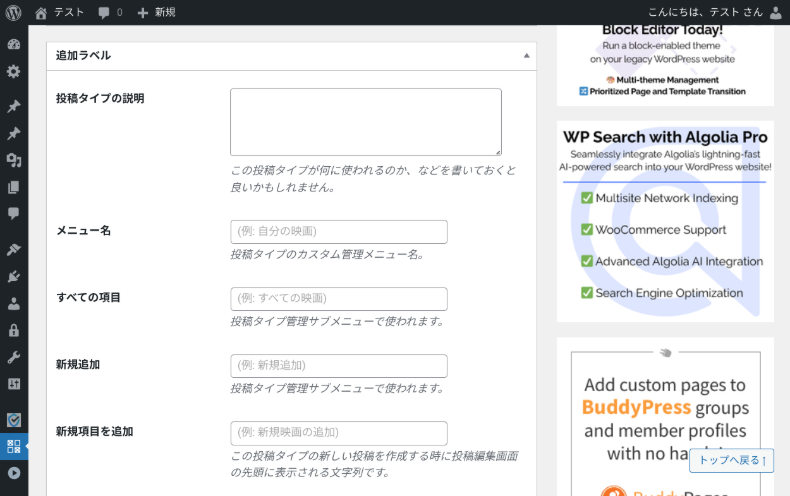Viewport: 790px width, 496px height.
Task: Click the comment count 0 in the admin bar
Action: click(119, 13)
